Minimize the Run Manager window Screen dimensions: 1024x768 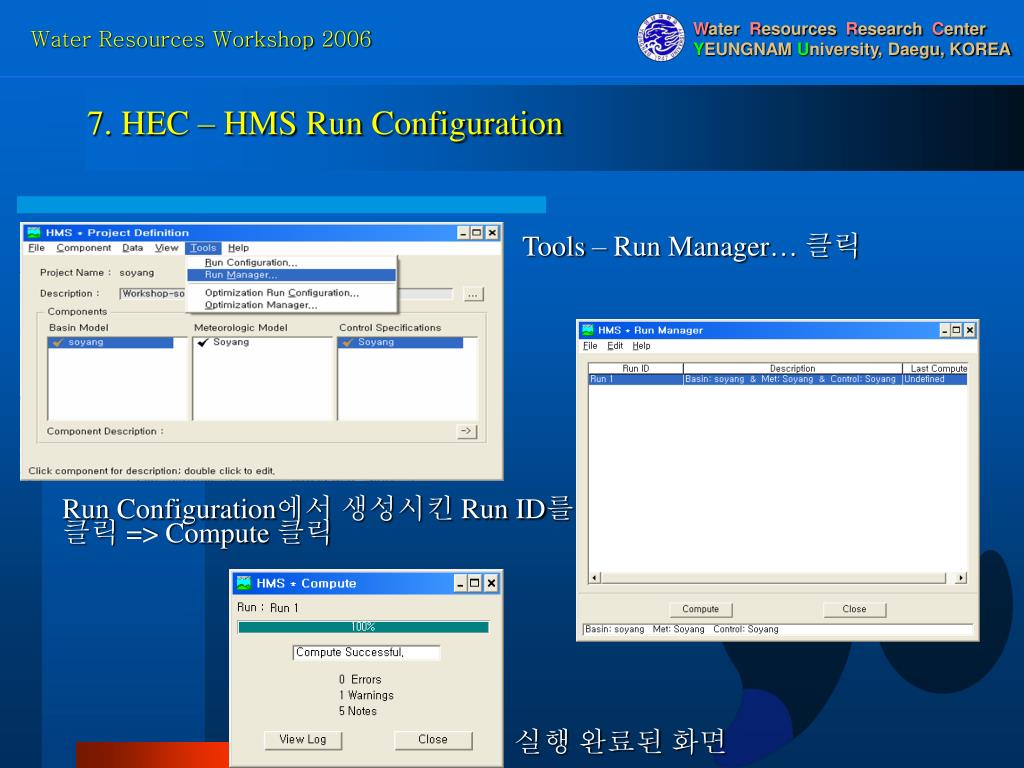945,330
